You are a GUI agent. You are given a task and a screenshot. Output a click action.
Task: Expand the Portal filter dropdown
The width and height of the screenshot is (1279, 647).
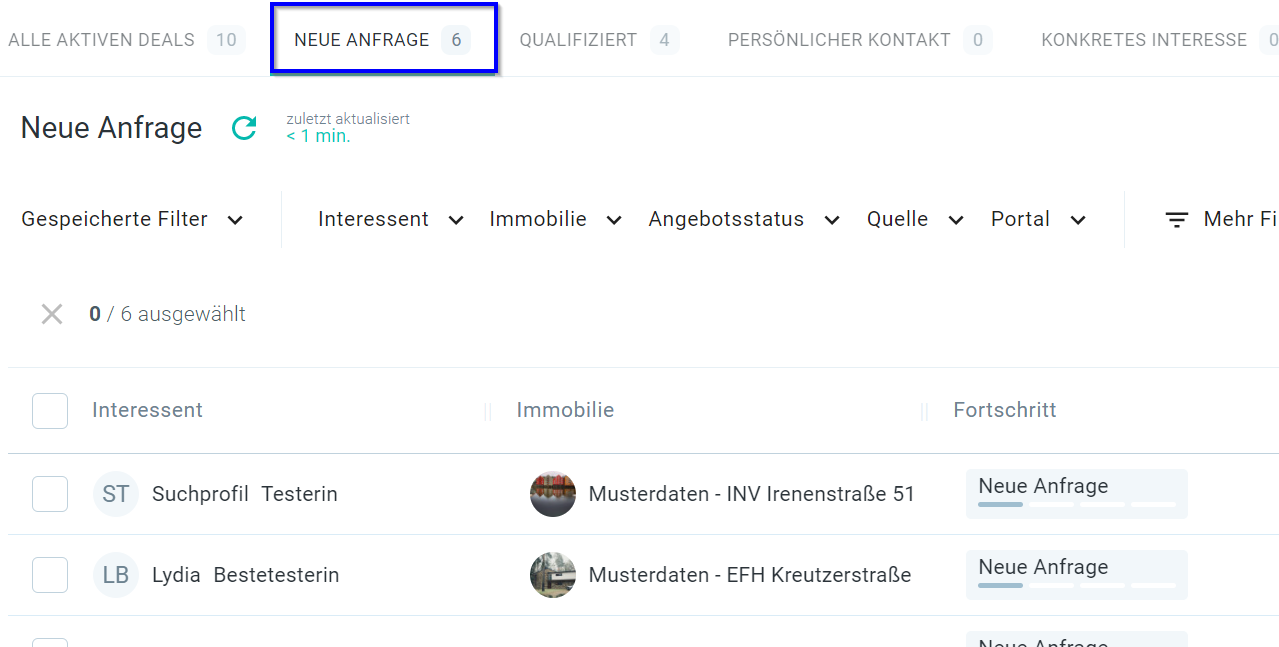pos(1038,220)
